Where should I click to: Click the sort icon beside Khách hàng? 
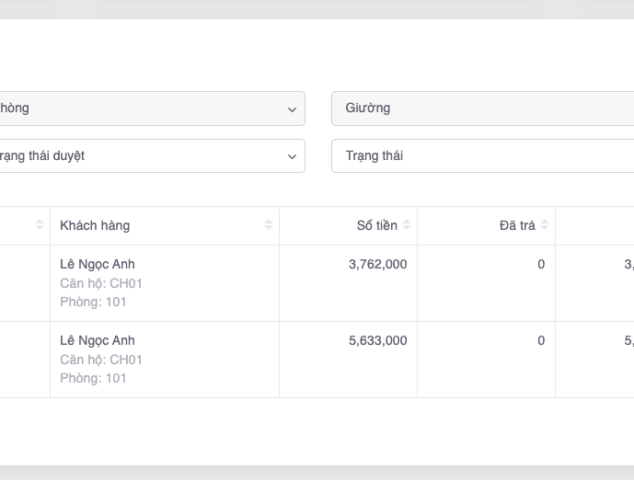click(x=268, y=226)
